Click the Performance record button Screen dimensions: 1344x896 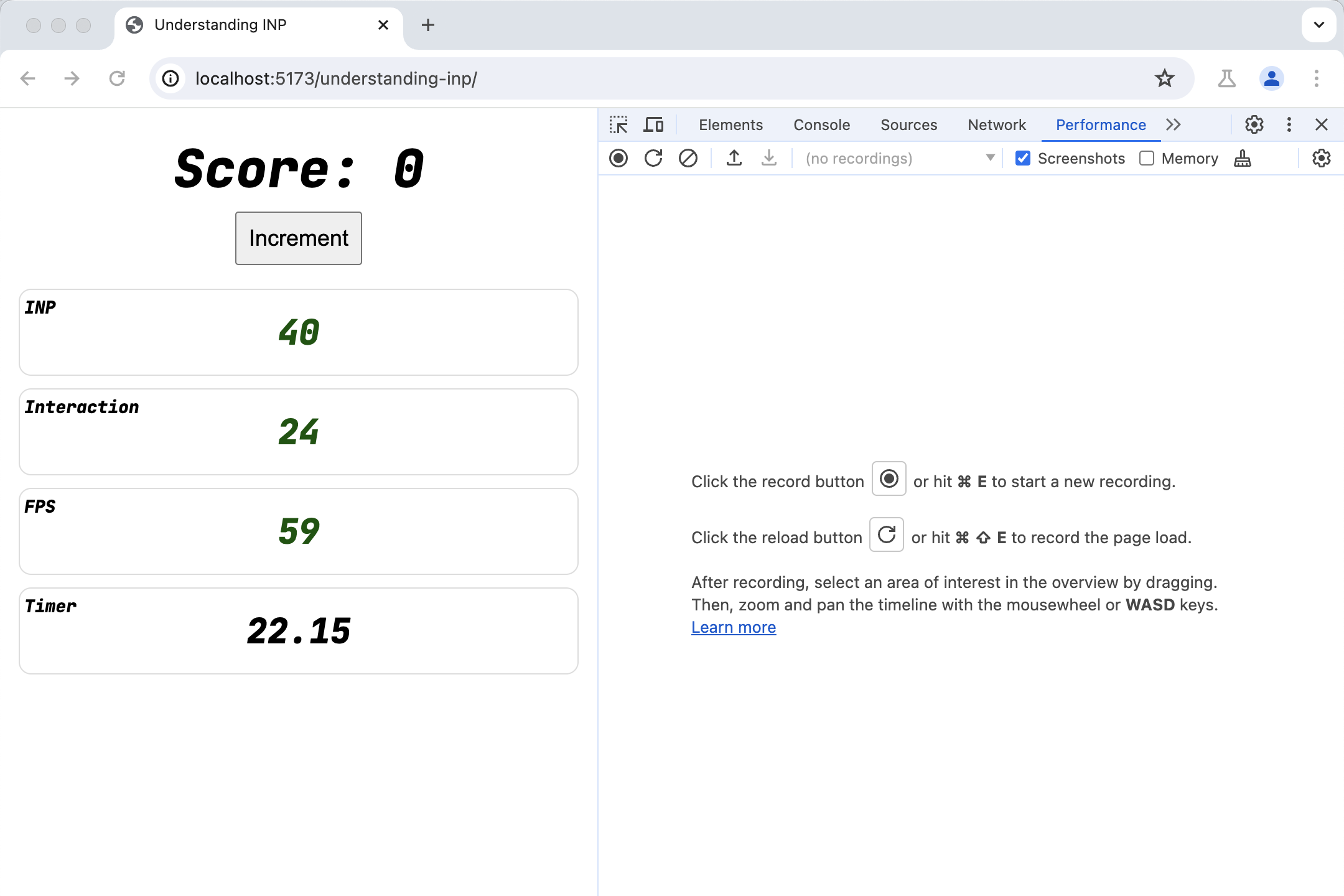pos(619,158)
